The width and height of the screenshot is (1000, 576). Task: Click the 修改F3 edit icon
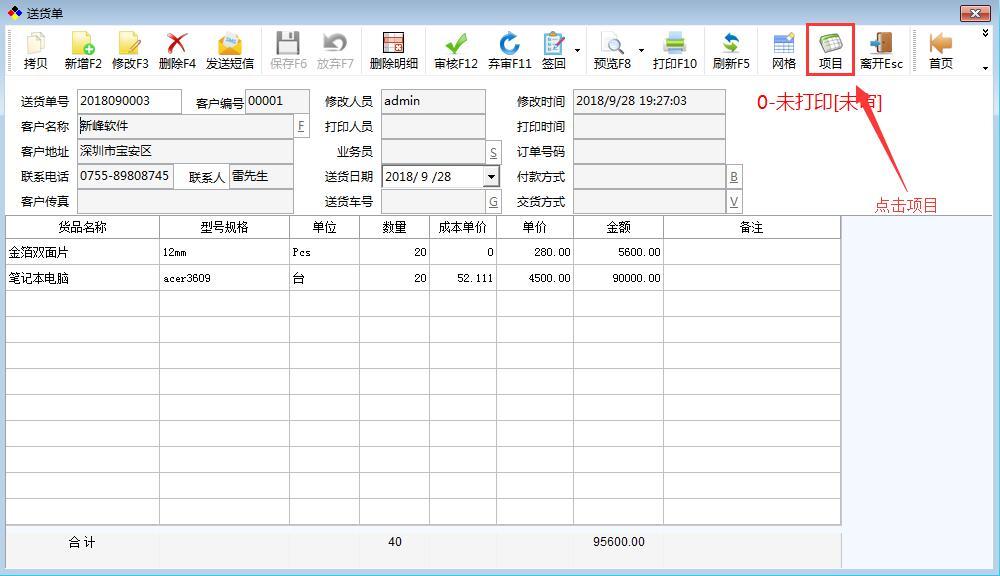point(130,50)
